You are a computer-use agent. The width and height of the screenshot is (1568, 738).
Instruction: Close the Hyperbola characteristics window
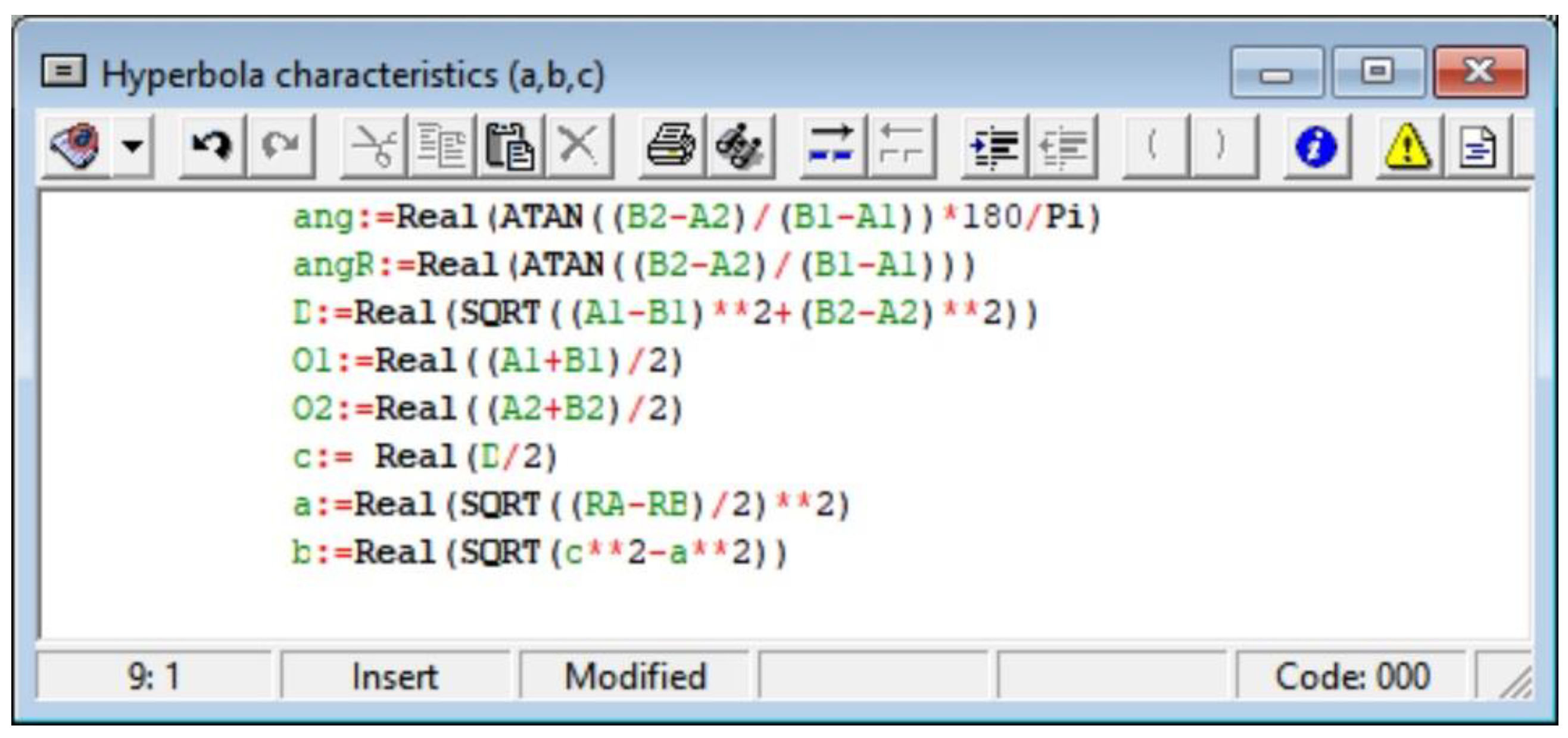click(x=1480, y=72)
